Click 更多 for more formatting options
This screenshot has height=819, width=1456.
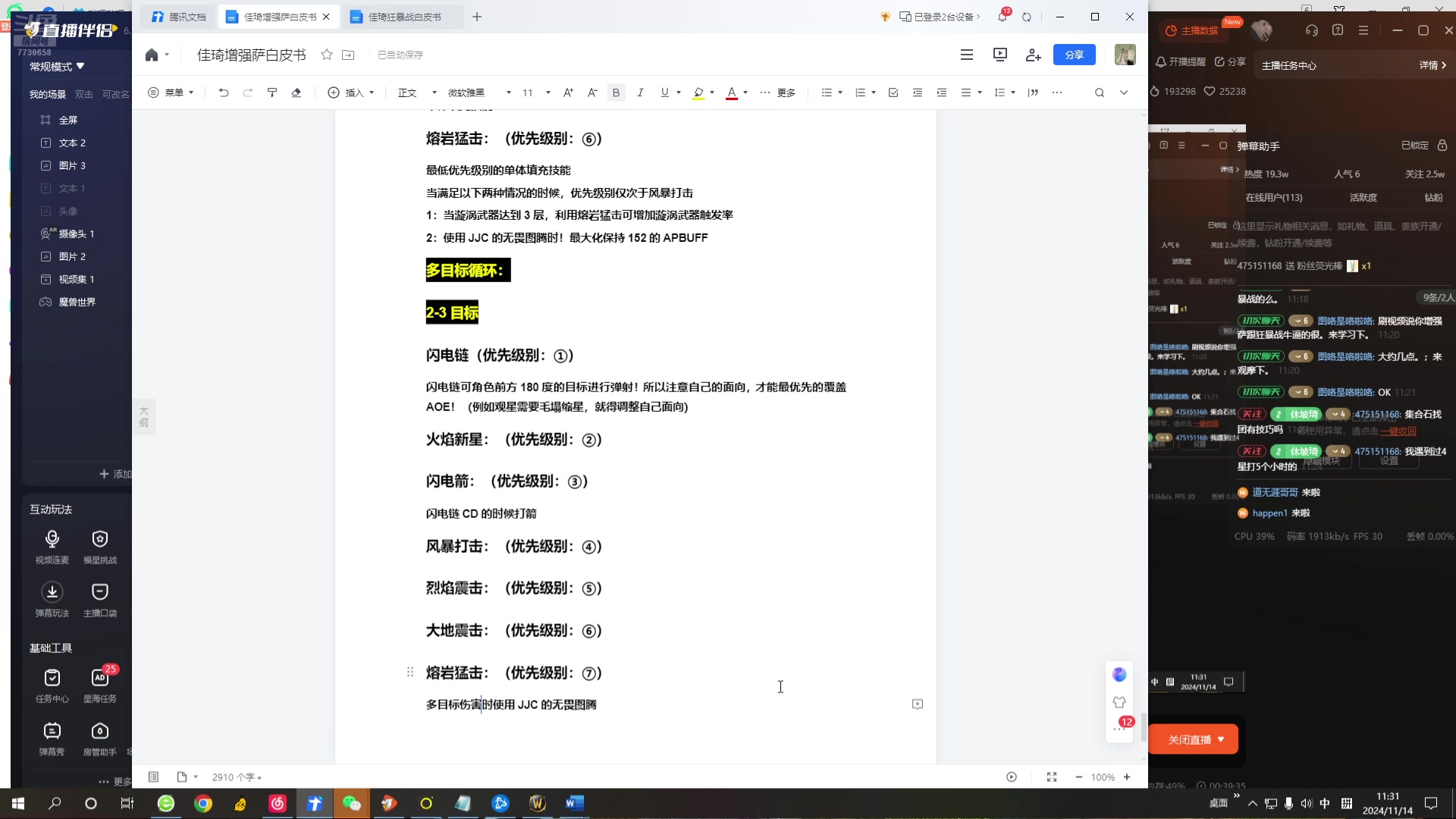777,93
